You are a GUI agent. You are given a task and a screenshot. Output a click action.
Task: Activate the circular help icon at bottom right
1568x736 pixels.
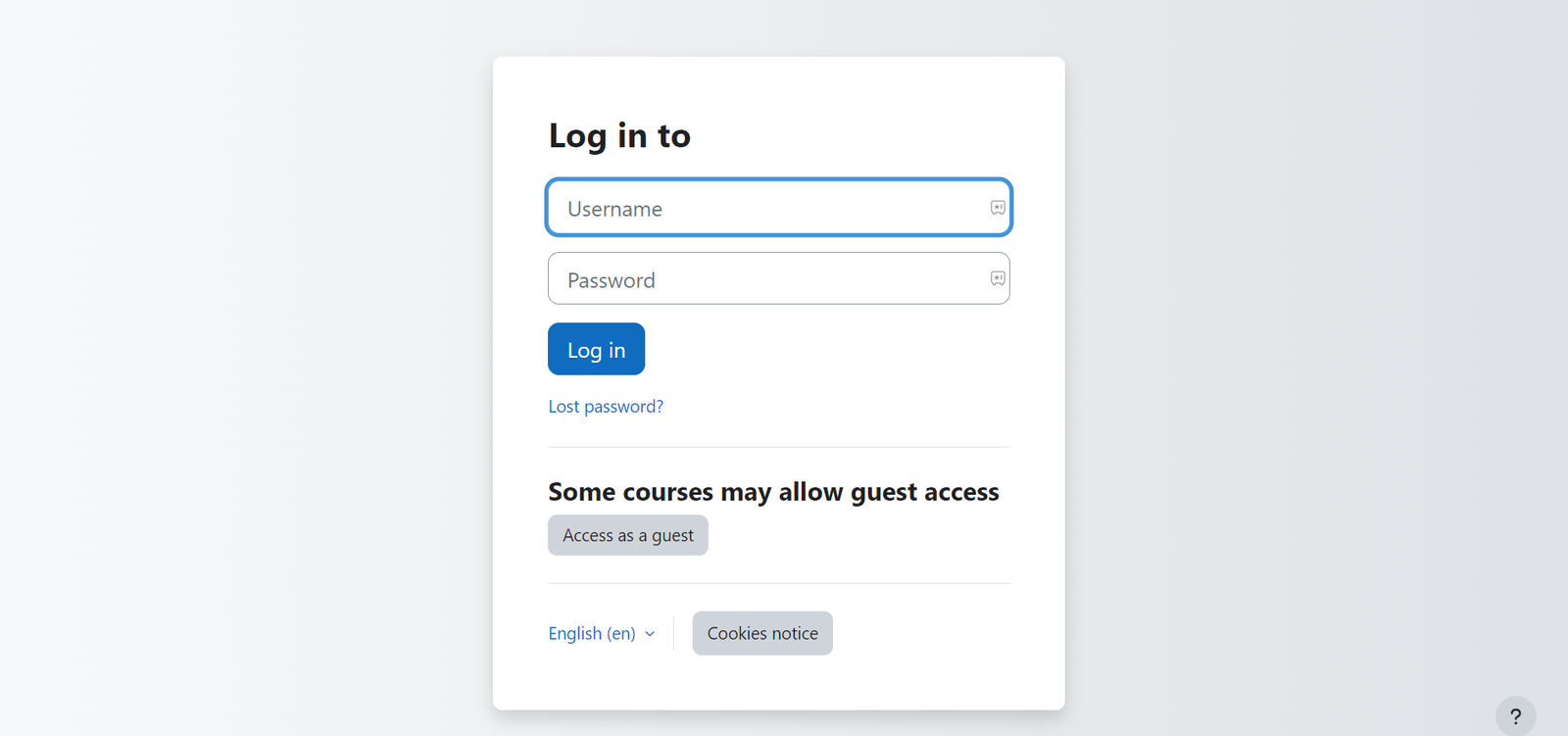point(1516,716)
